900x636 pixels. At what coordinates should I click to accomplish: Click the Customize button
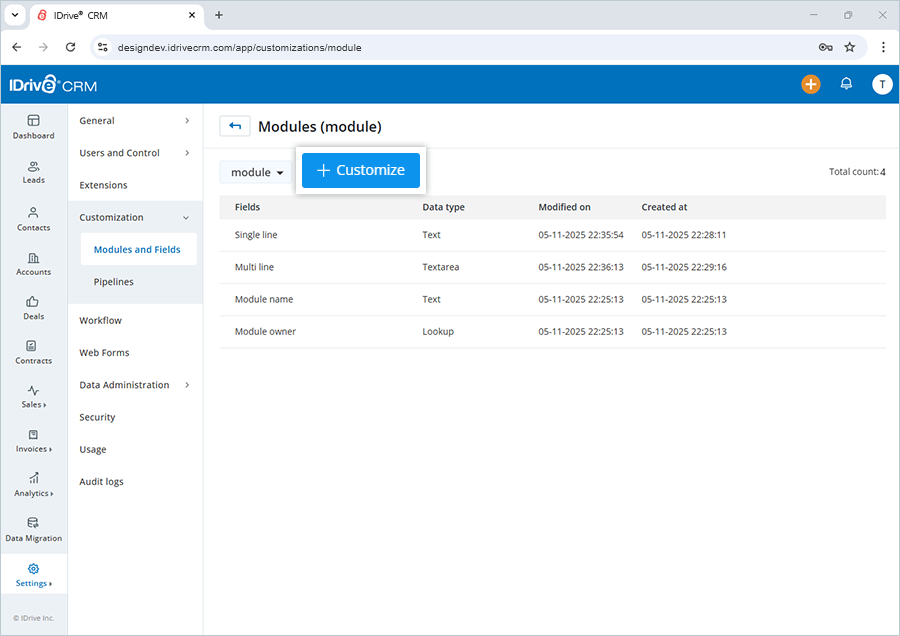click(360, 170)
